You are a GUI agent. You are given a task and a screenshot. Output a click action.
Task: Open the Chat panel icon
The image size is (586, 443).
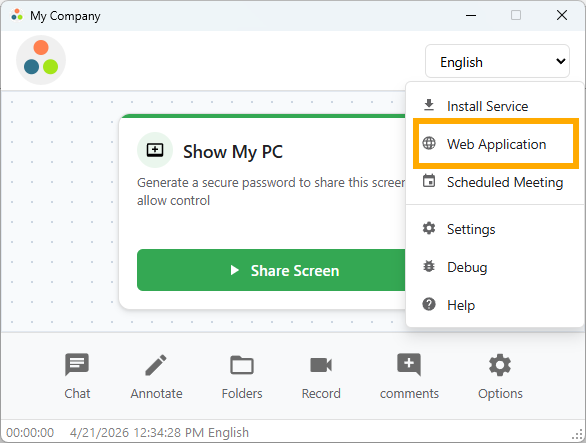tap(77, 365)
